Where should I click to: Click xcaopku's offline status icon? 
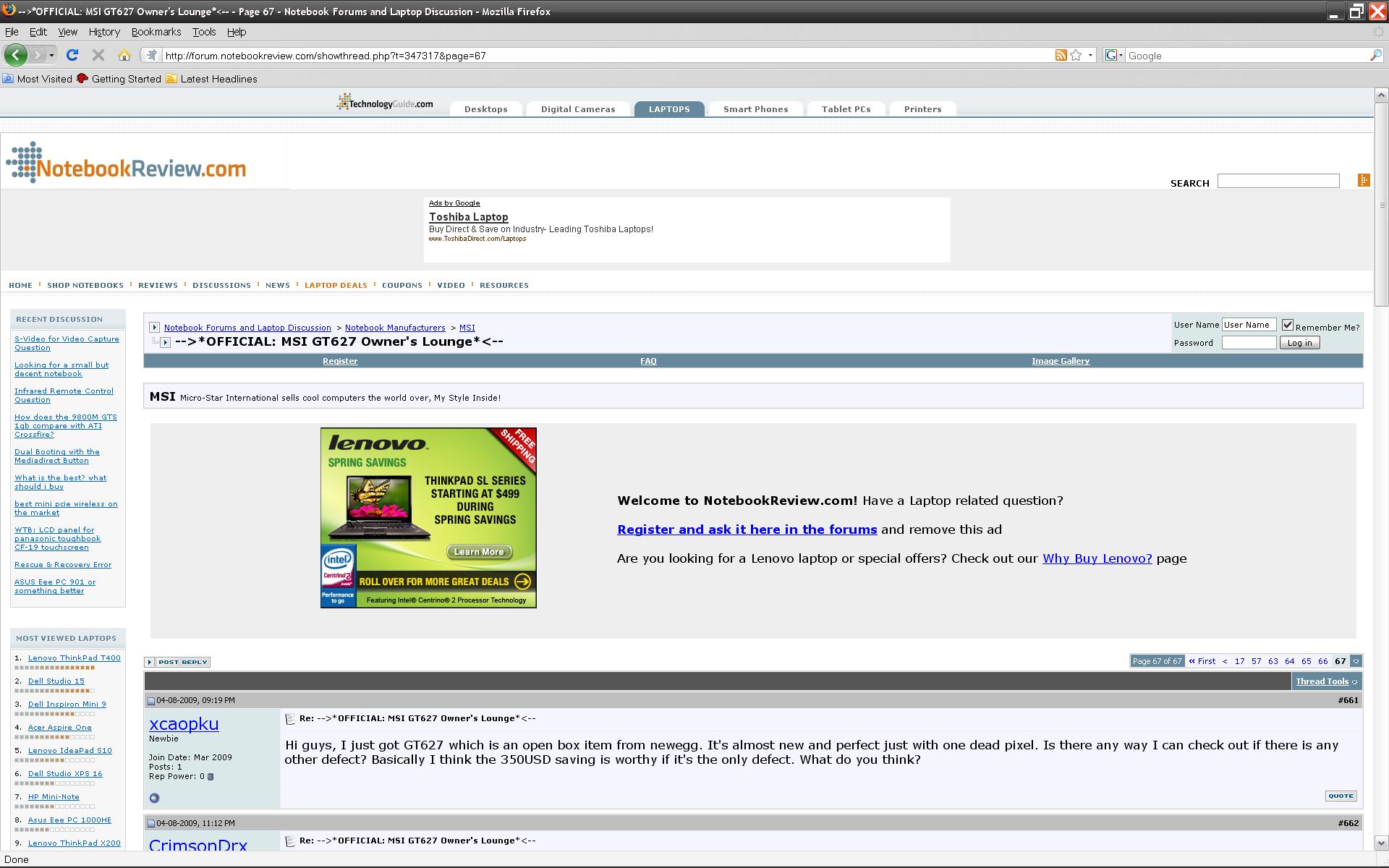tap(154, 798)
